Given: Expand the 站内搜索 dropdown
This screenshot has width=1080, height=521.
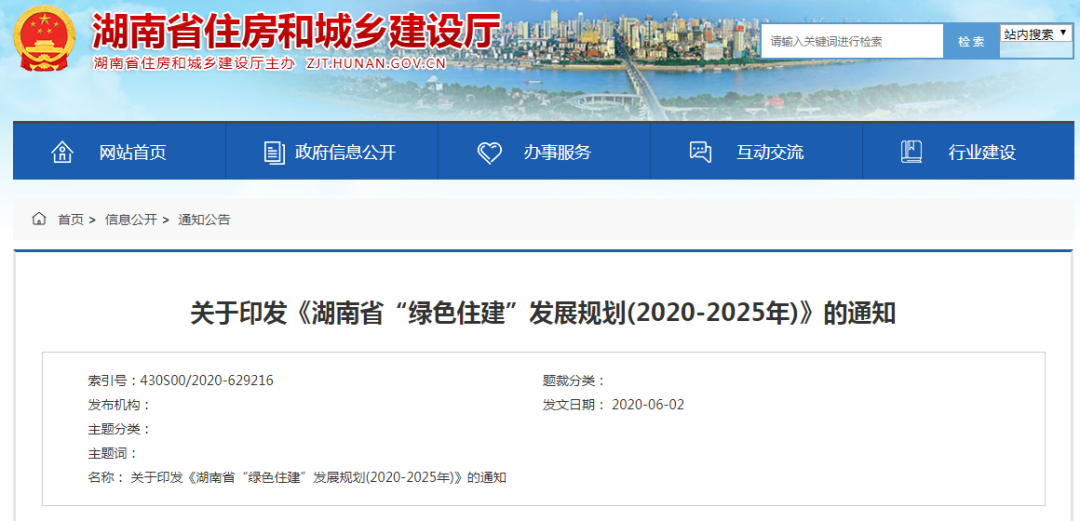Looking at the screenshot, I should point(1037,34).
